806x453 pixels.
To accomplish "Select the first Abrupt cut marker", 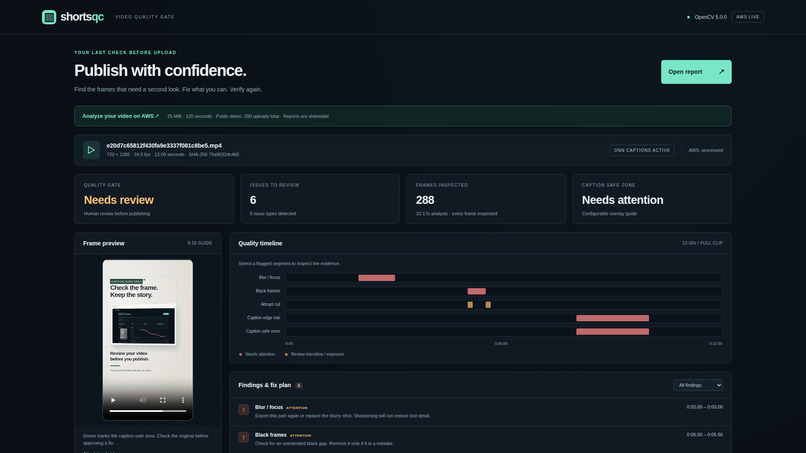I will 470,305.
